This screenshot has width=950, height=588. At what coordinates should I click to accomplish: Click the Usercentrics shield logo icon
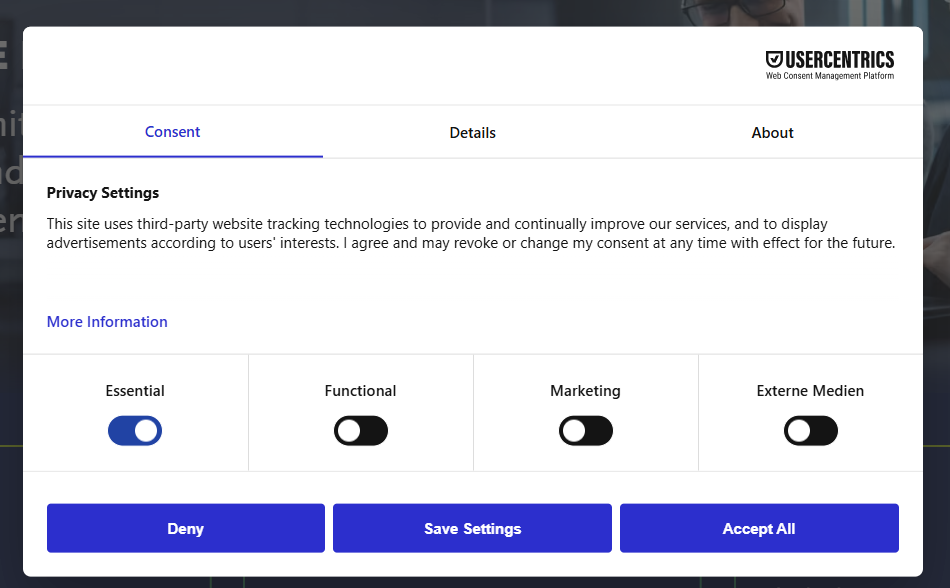774,59
